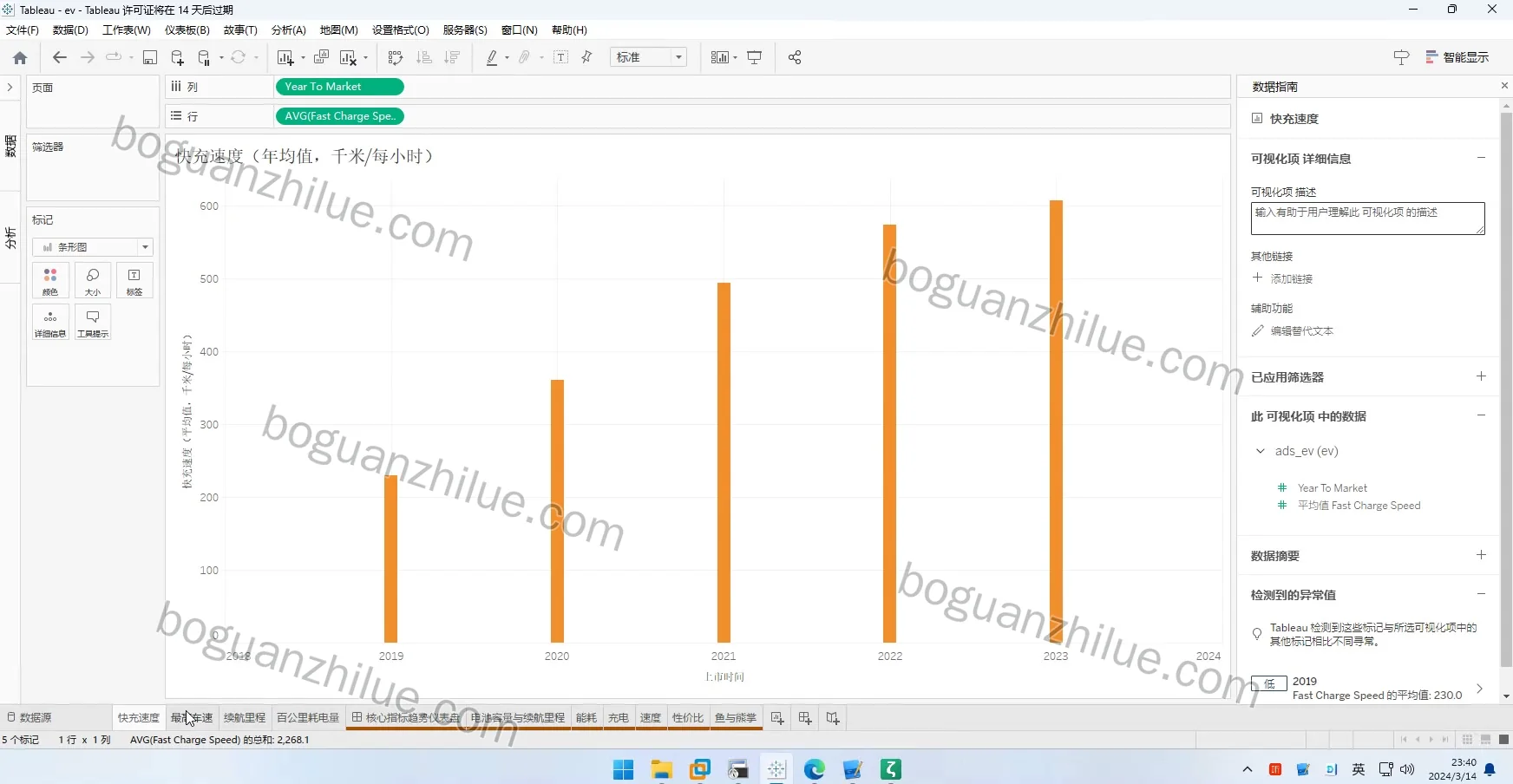Switch to the 续航里程 sheet tab
The width and height of the screenshot is (1513, 784).
click(x=245, y=717)
